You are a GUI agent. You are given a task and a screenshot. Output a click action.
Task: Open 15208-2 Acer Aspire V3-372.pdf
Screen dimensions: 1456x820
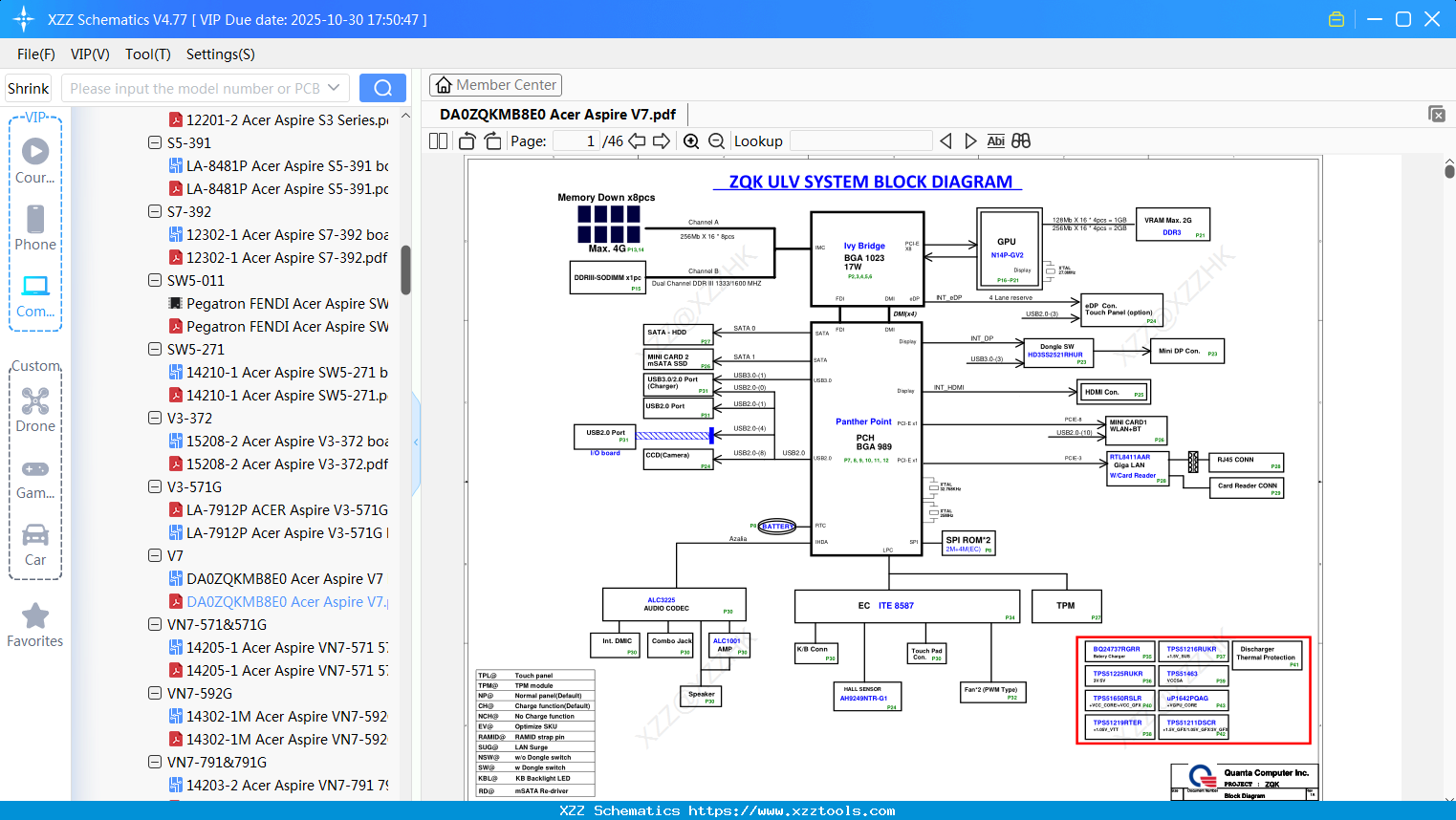tap(279, 464)
